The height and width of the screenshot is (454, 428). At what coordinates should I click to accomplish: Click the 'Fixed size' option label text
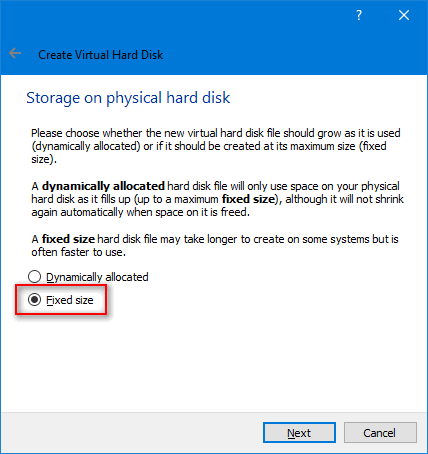[69, 300]
